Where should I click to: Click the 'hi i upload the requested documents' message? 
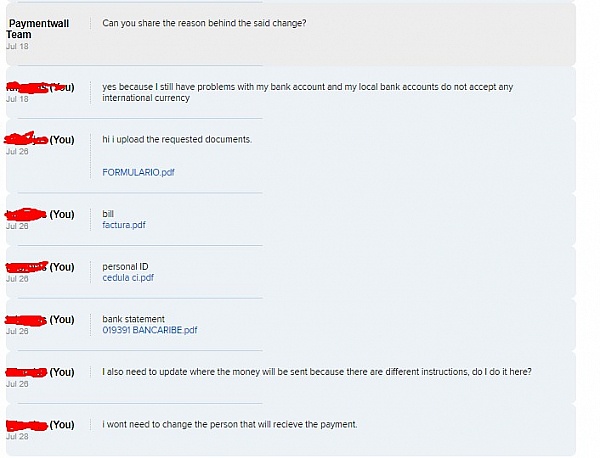(177, 139)
